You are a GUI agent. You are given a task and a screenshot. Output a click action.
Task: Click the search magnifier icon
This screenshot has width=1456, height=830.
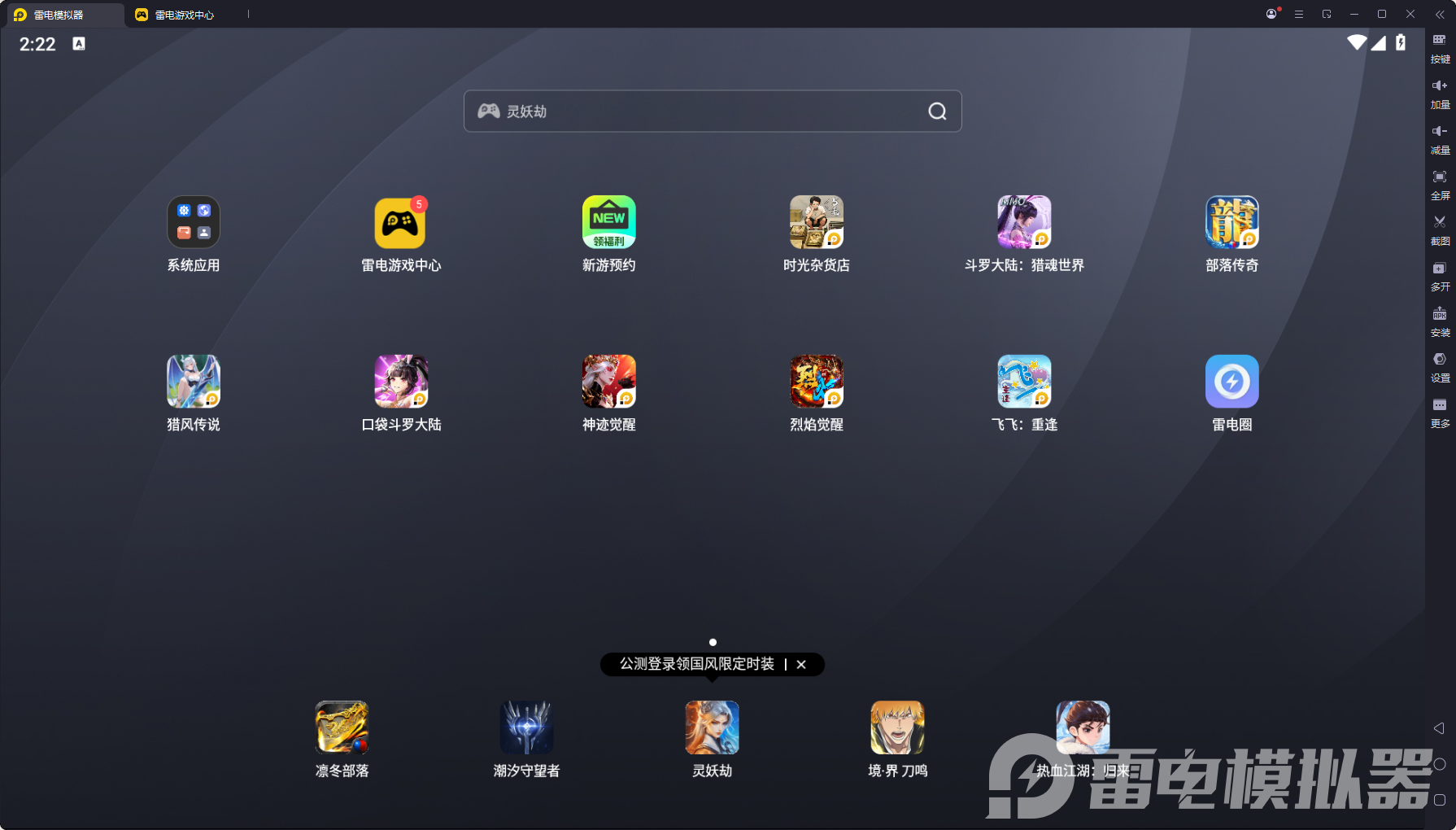point(937,111)
